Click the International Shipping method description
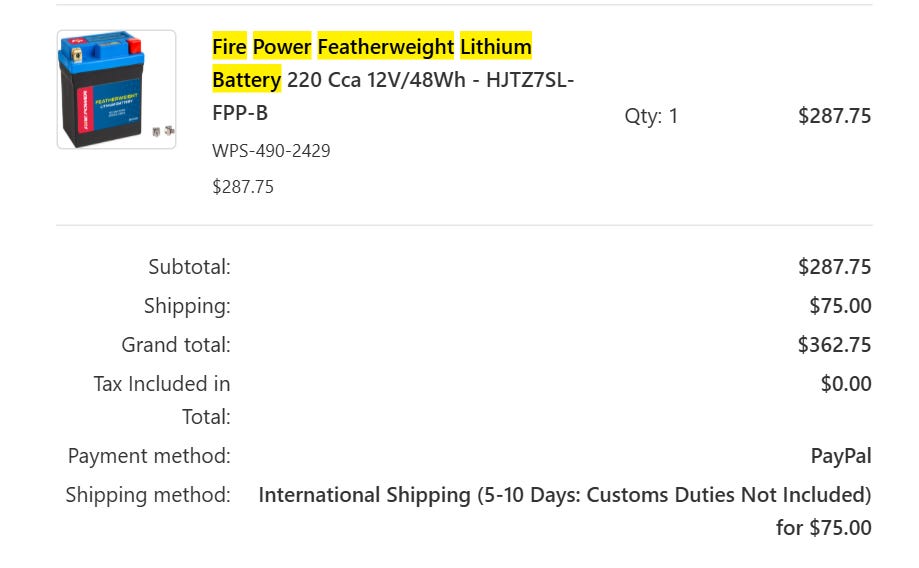 [x=564, y=495]
